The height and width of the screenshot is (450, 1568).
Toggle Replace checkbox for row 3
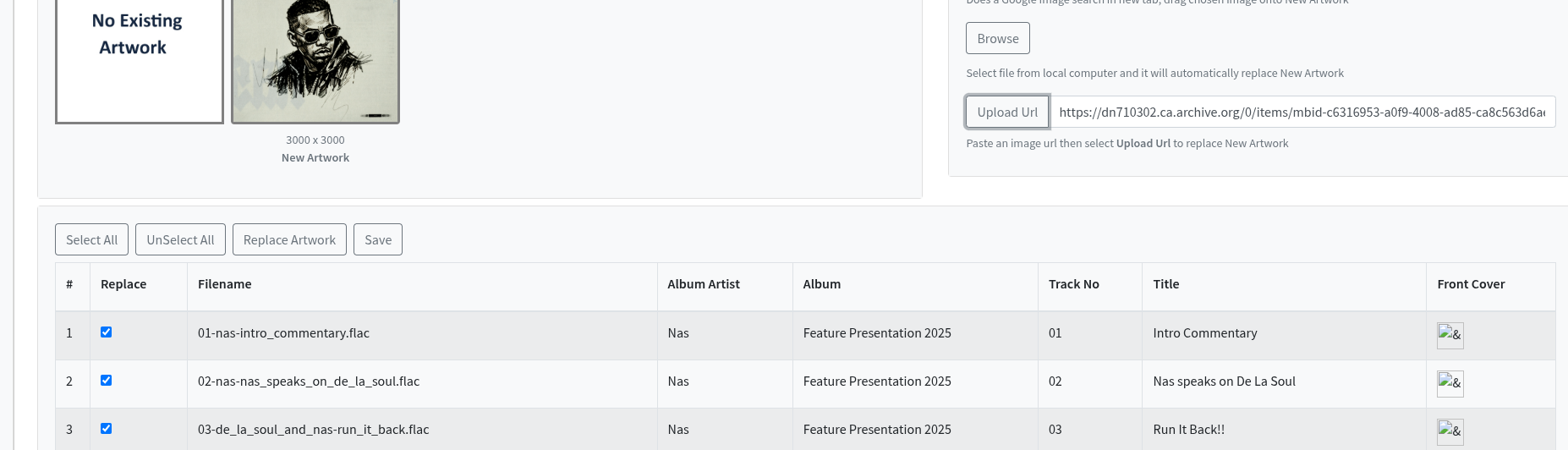(x=107, y=429)
